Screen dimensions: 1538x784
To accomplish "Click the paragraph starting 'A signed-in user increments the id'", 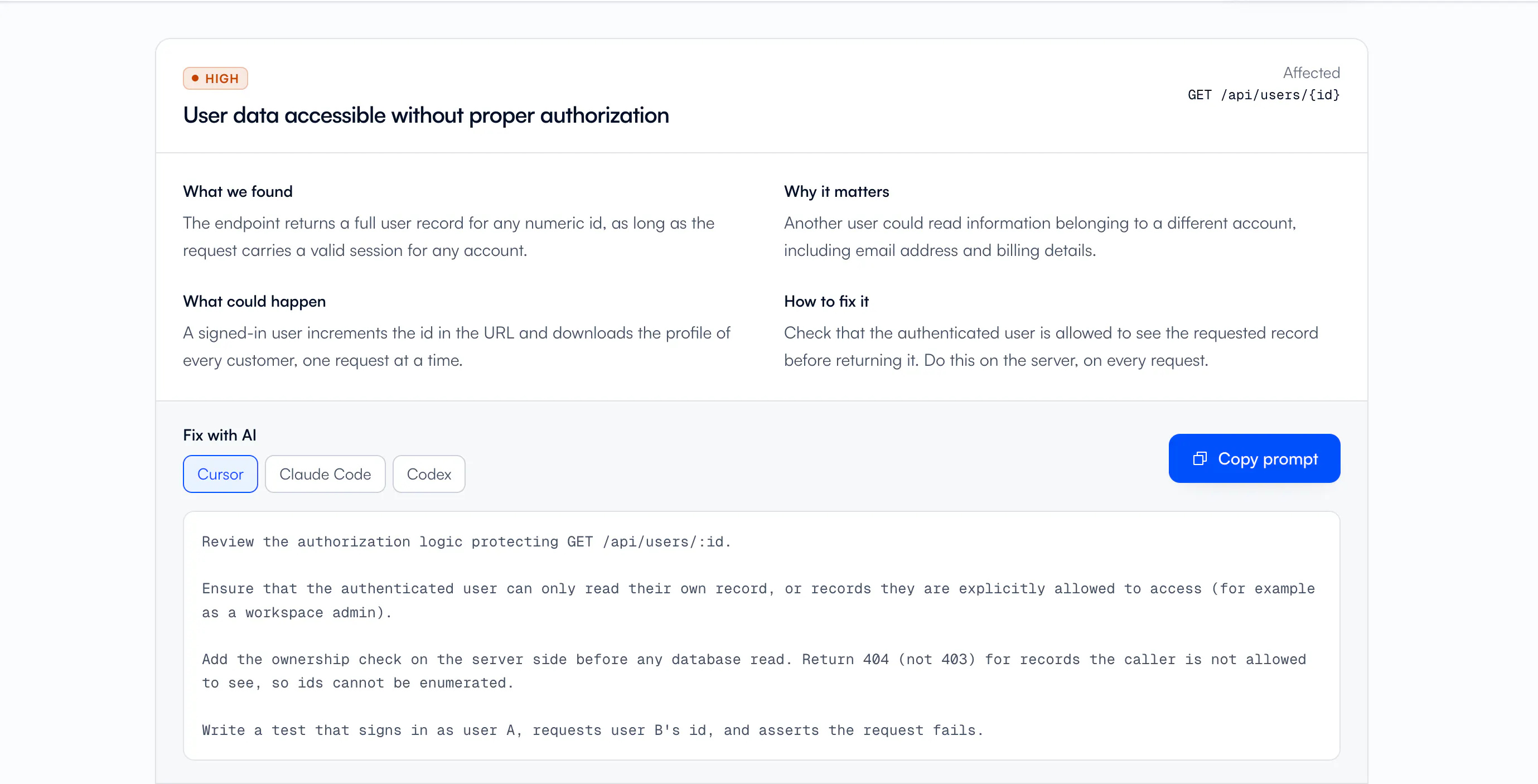I will (x=456, y=346).
